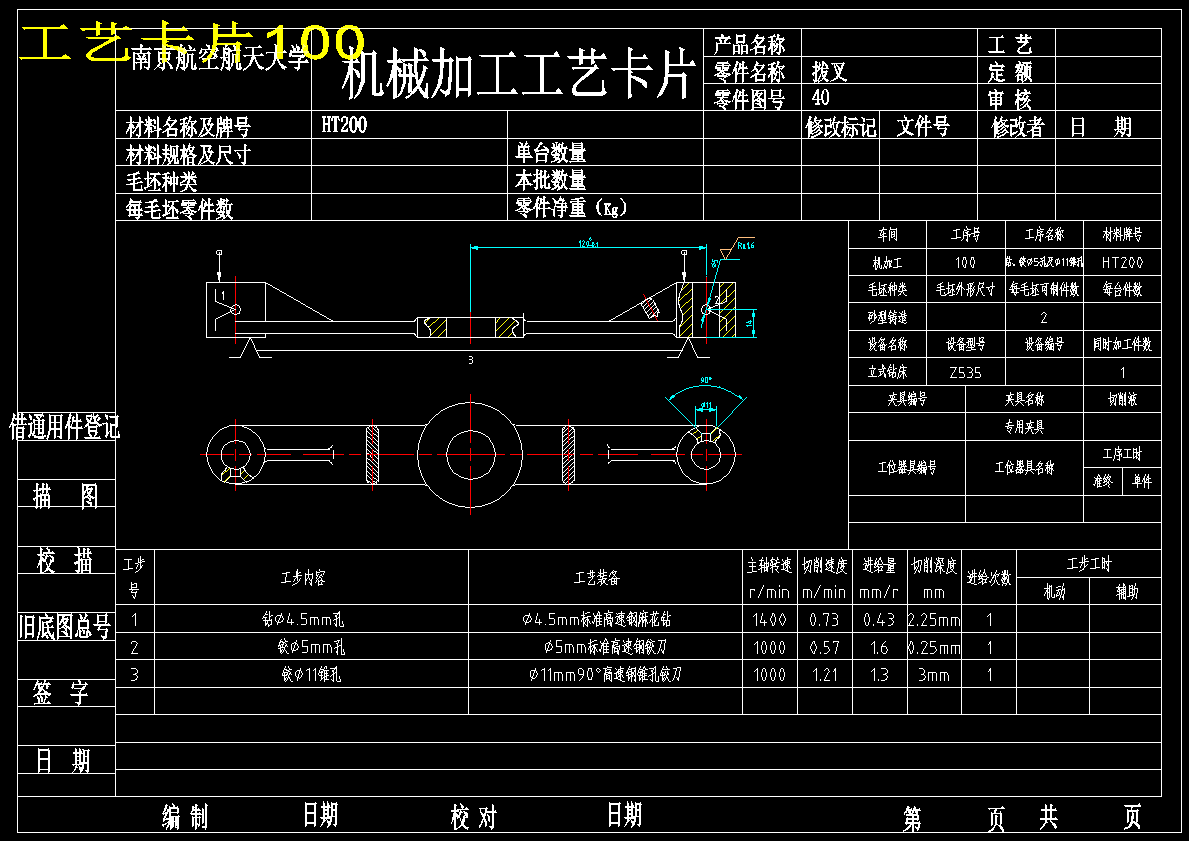1189x841 pixels.
Task: Select the 机加工 workshop value
Action: (887, 262)
